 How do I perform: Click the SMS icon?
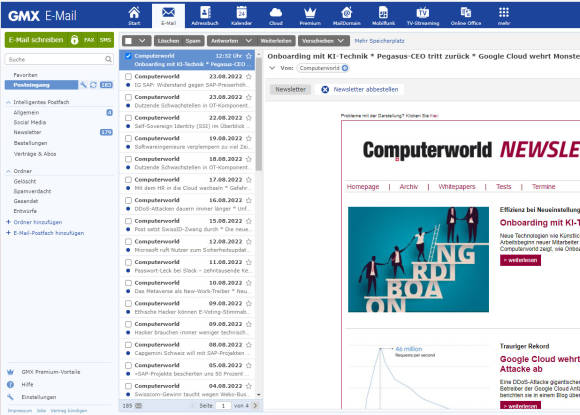click(105, 40)
